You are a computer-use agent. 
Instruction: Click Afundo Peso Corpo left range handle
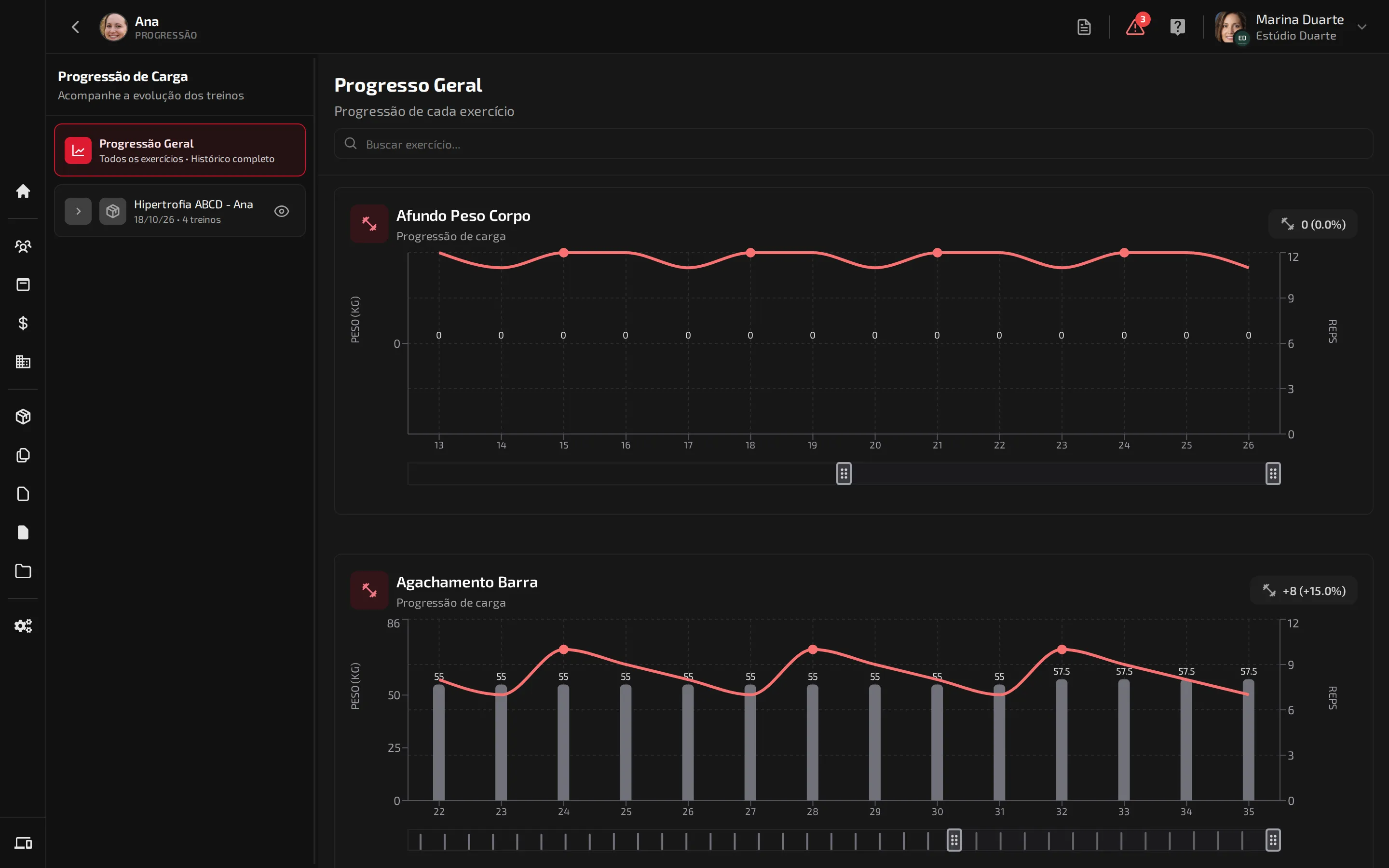pos(844,474)
